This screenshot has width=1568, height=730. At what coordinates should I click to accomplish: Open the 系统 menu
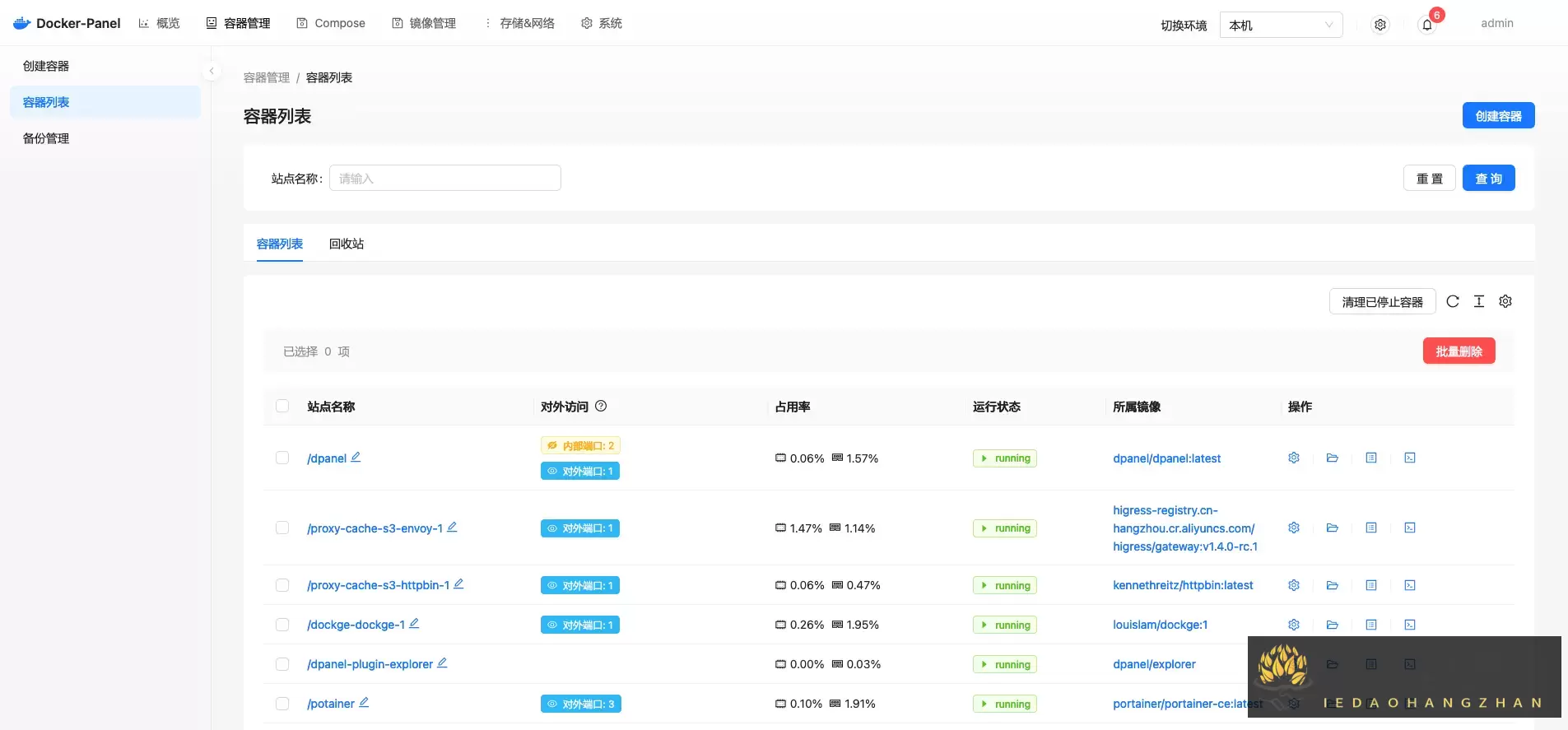[602, 23]
